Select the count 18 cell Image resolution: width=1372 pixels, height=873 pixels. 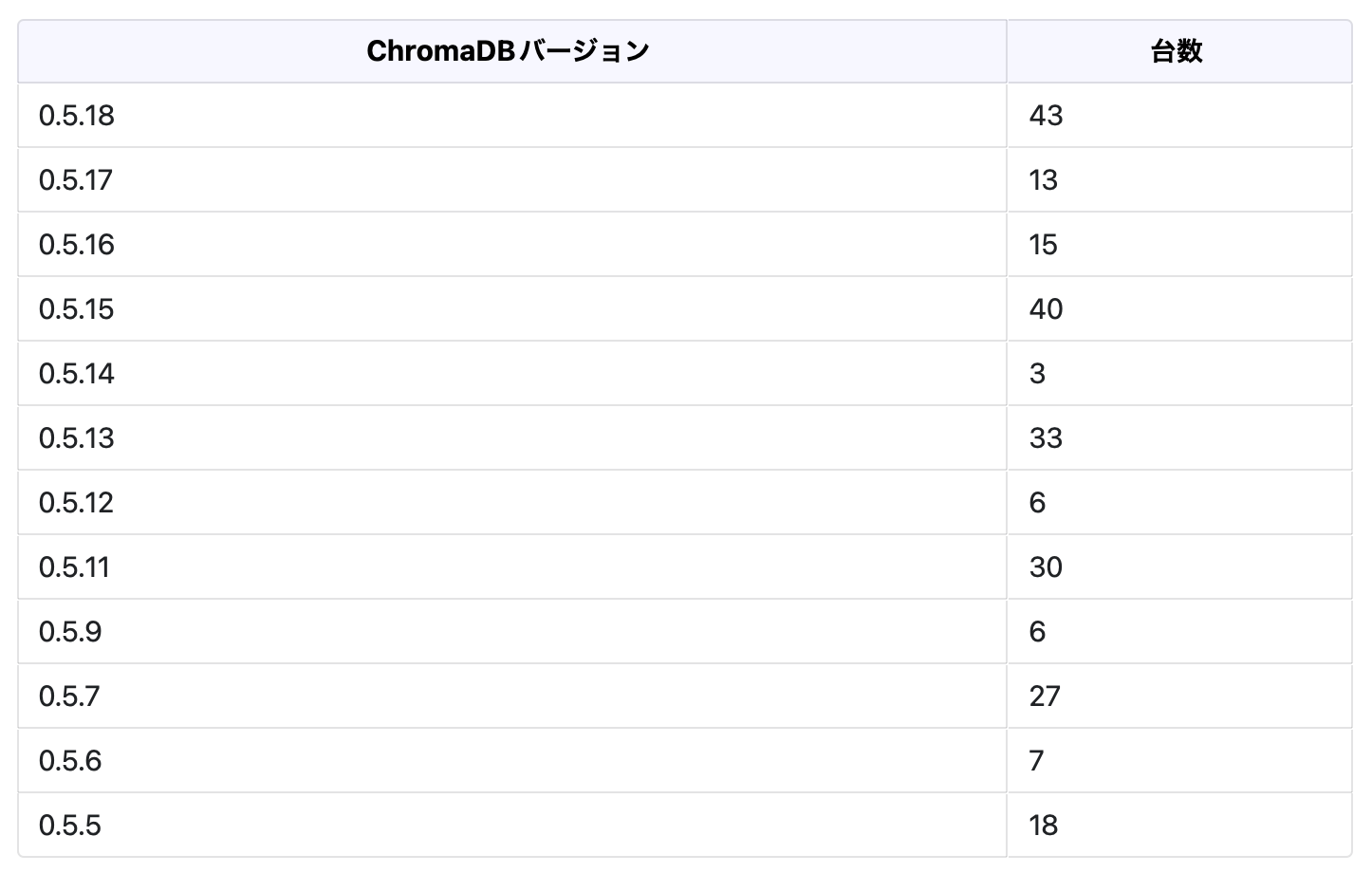pyautogui.click(x=1044, y=826)
